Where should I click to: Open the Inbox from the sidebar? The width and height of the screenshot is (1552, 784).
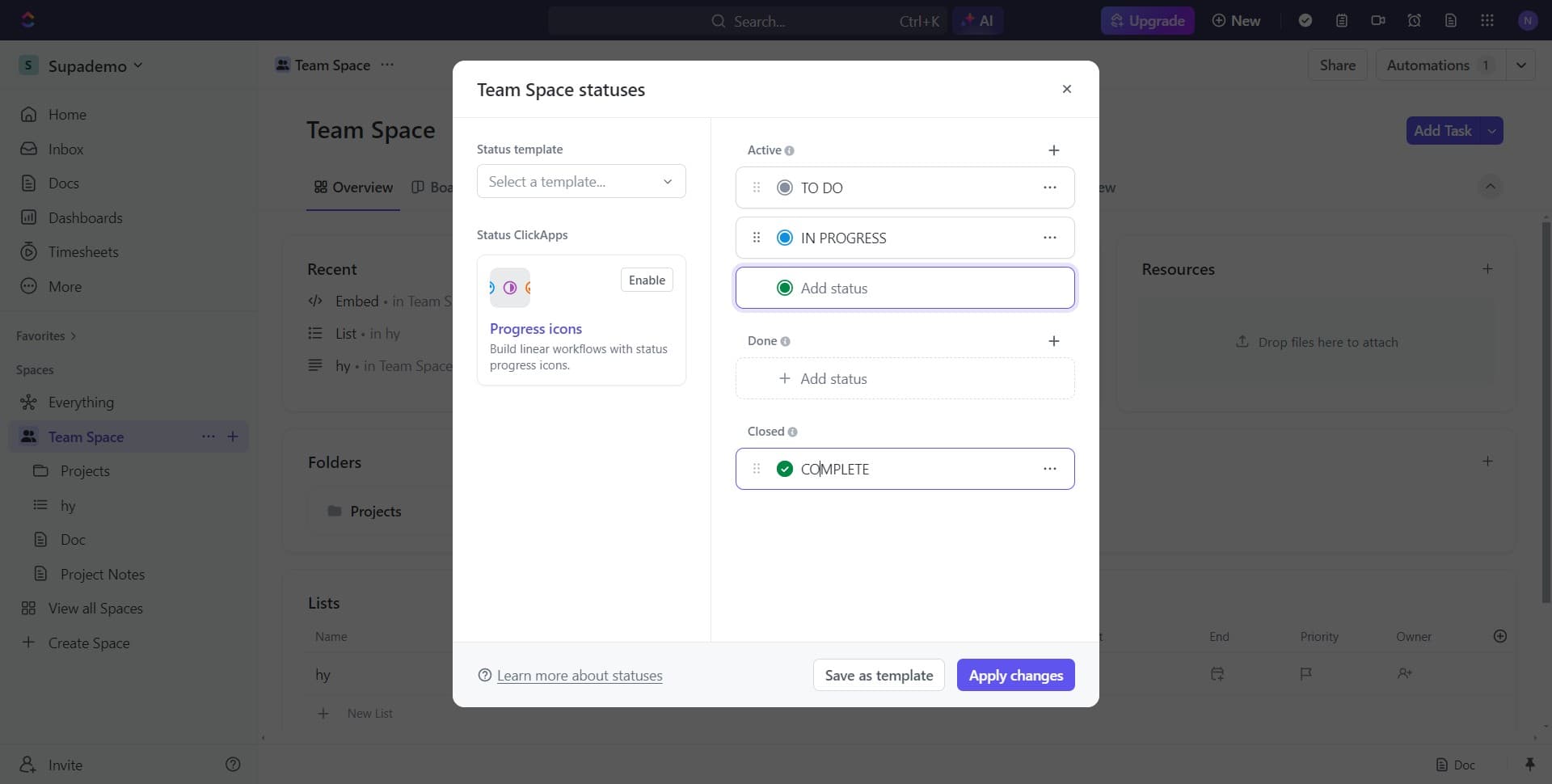click(x=65, y=150)
